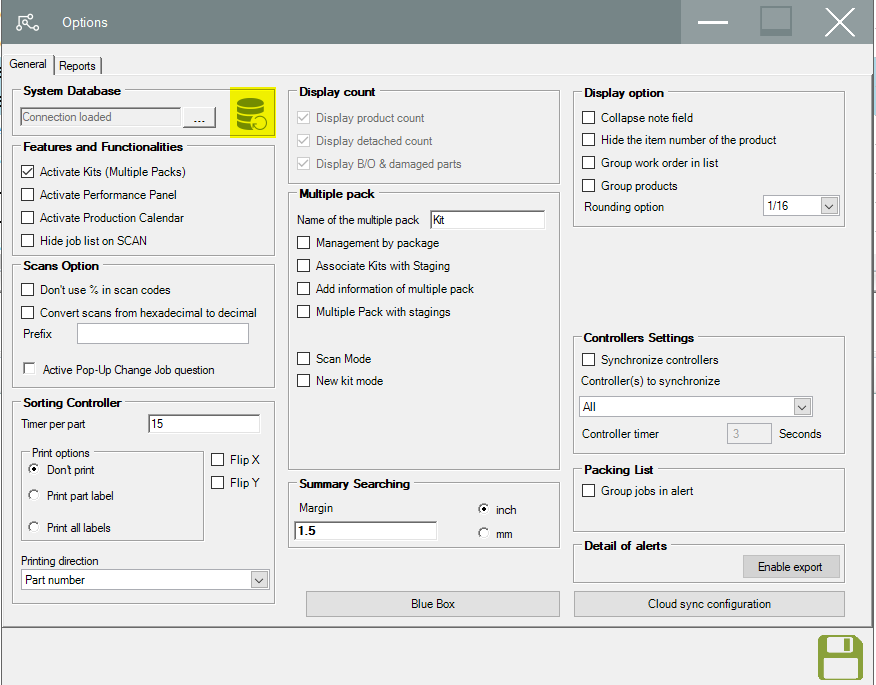Click the database refresh icon
The height and width of the screenshot is (685, 876).
coord(253,112)
